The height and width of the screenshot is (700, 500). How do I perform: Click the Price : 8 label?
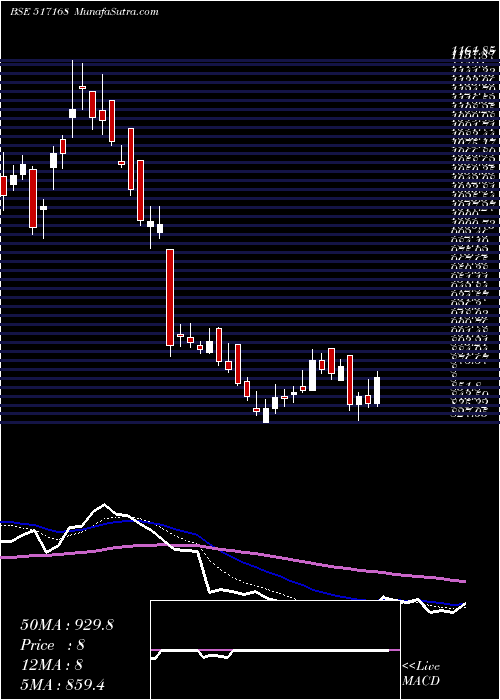click(53, 645)
